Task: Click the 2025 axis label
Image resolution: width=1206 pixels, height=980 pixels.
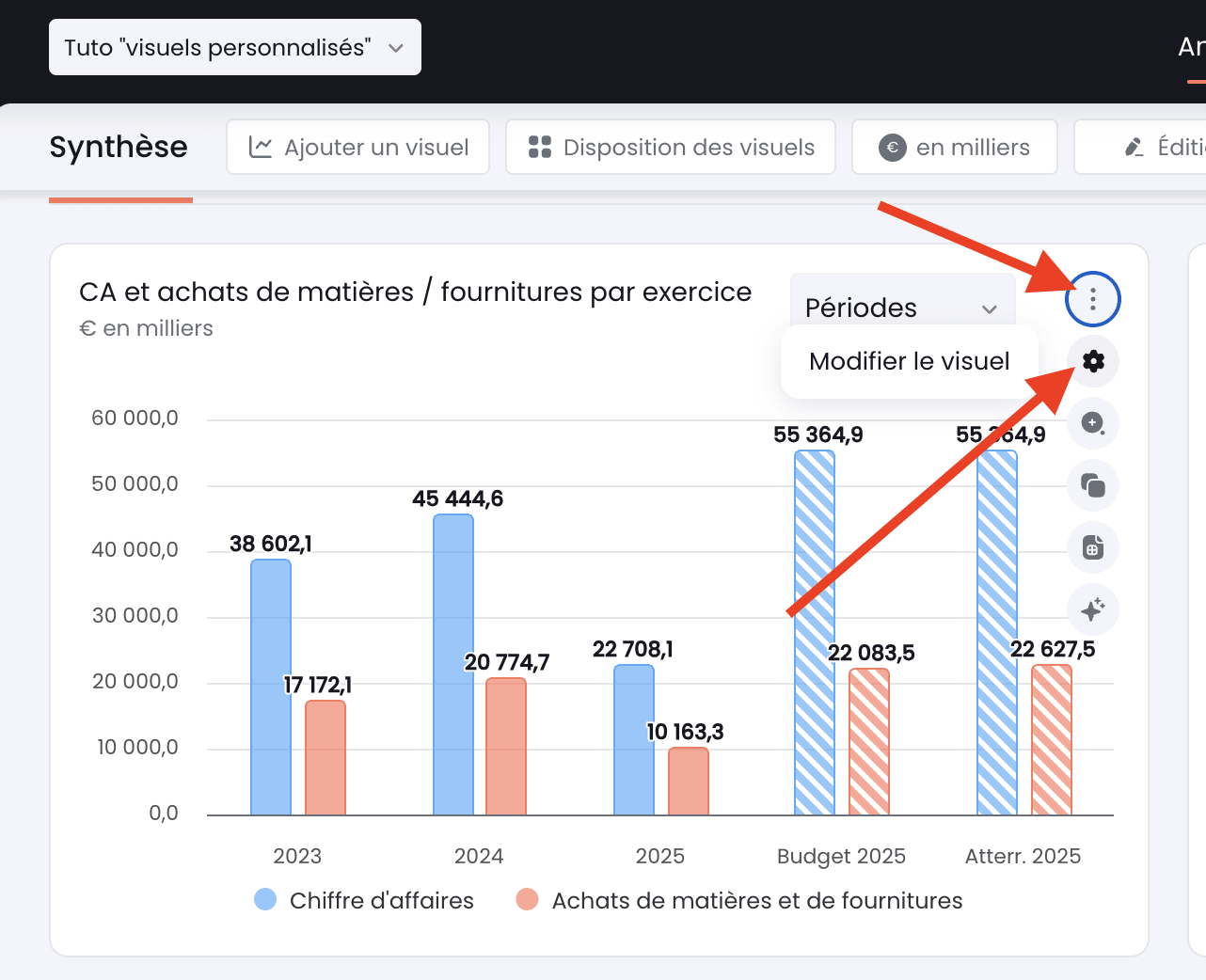Action: point(660,856)
